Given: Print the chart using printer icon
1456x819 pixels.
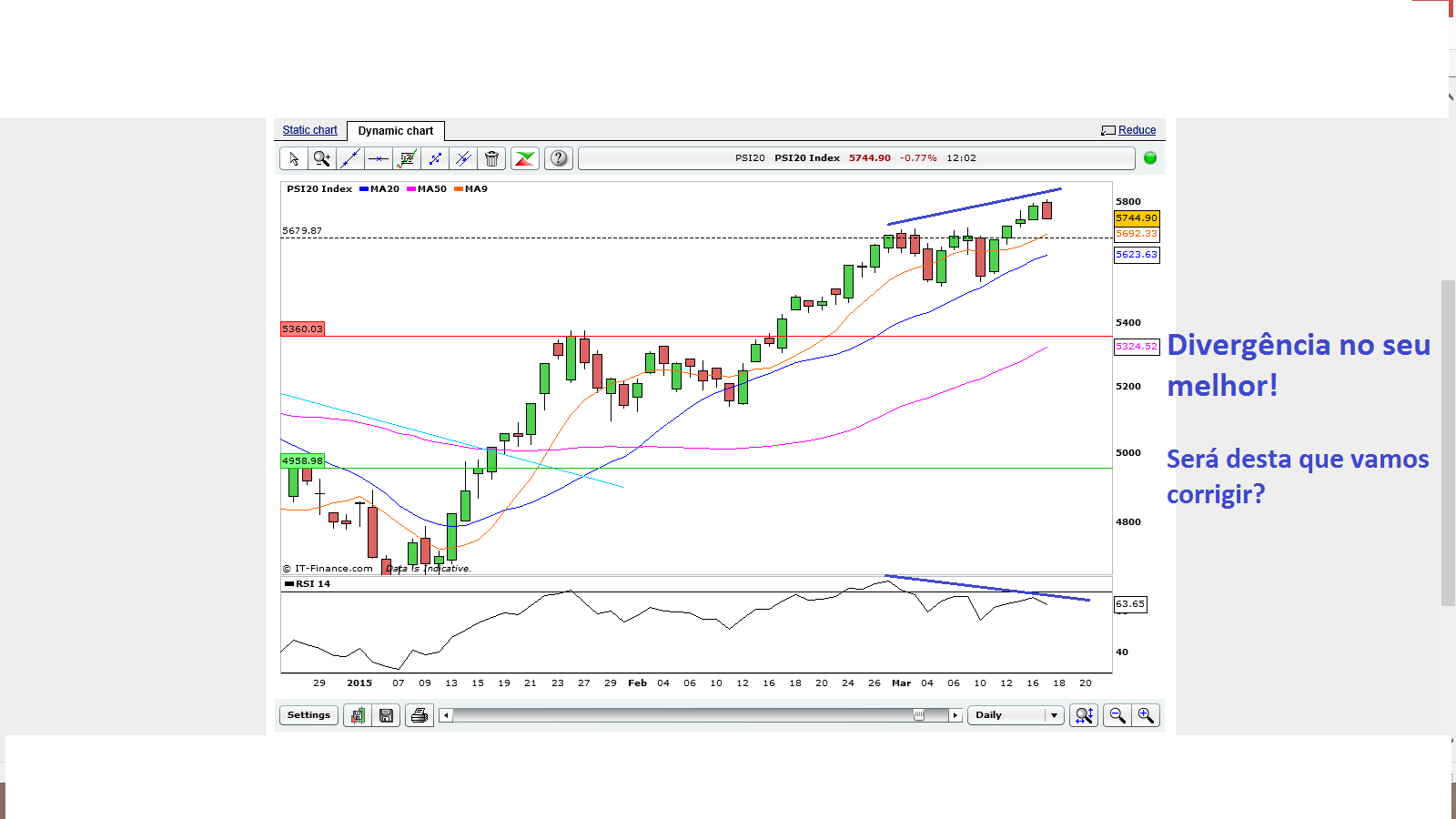Looking at the screenshot, I should coord(419,715).
